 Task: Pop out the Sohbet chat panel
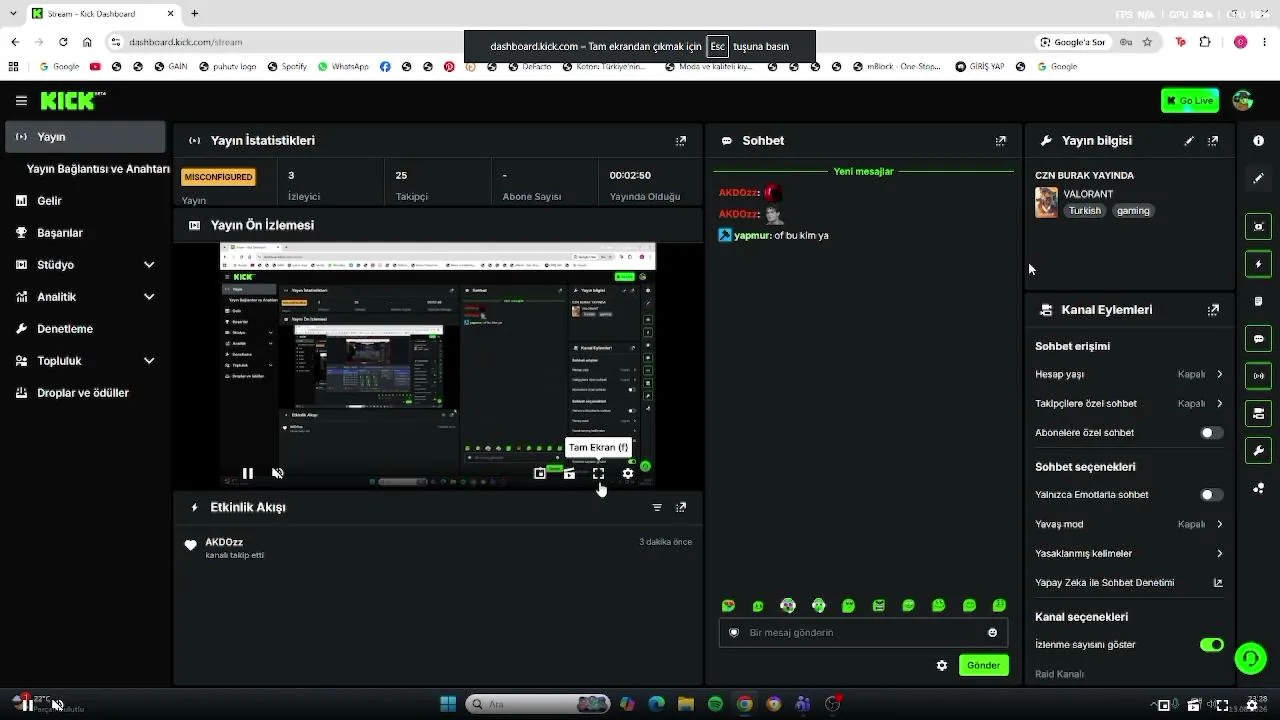[x=1001, y=141]
